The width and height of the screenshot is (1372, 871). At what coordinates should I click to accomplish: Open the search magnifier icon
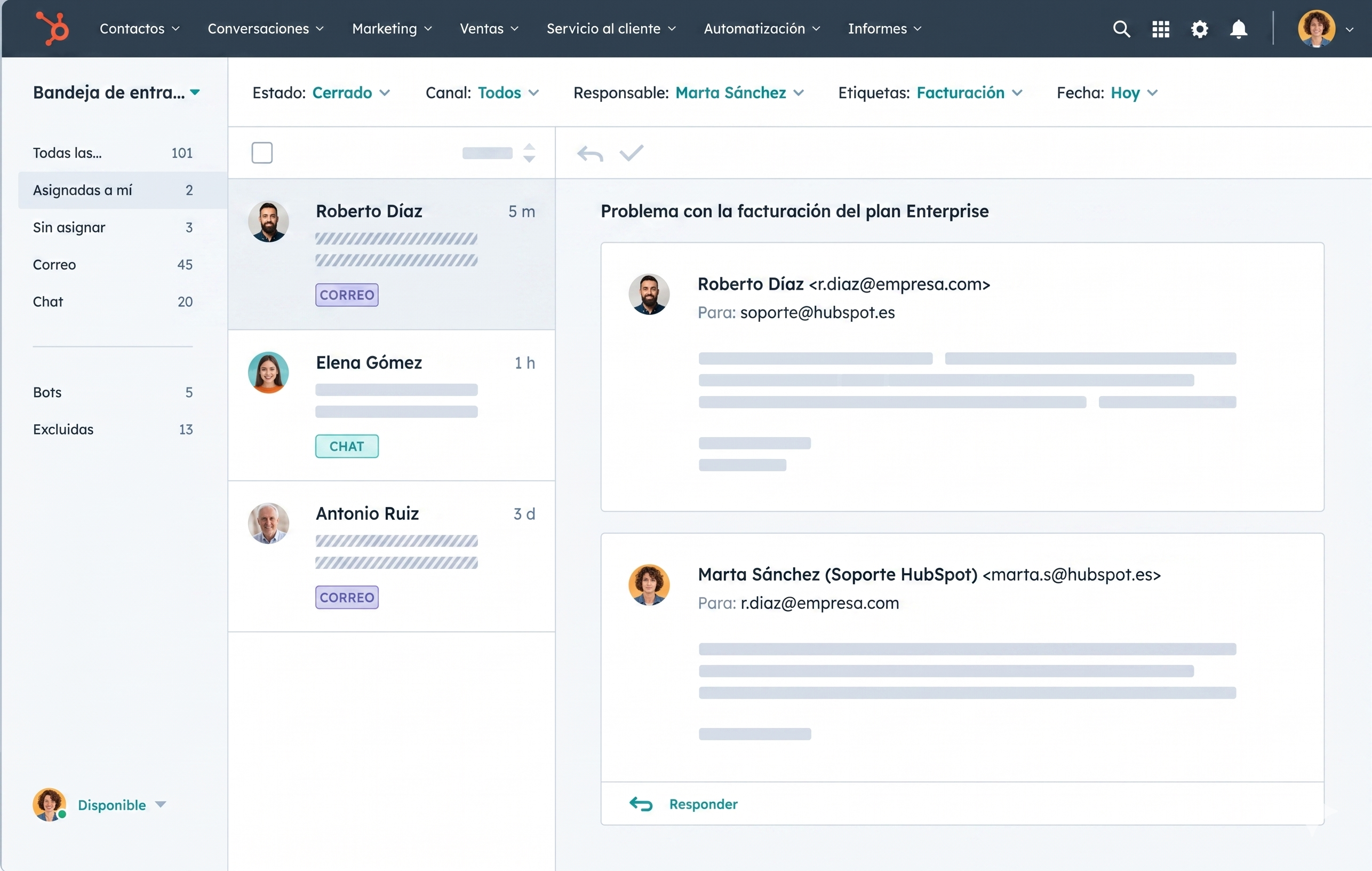pyautogui.click(x=1121, y=28)
